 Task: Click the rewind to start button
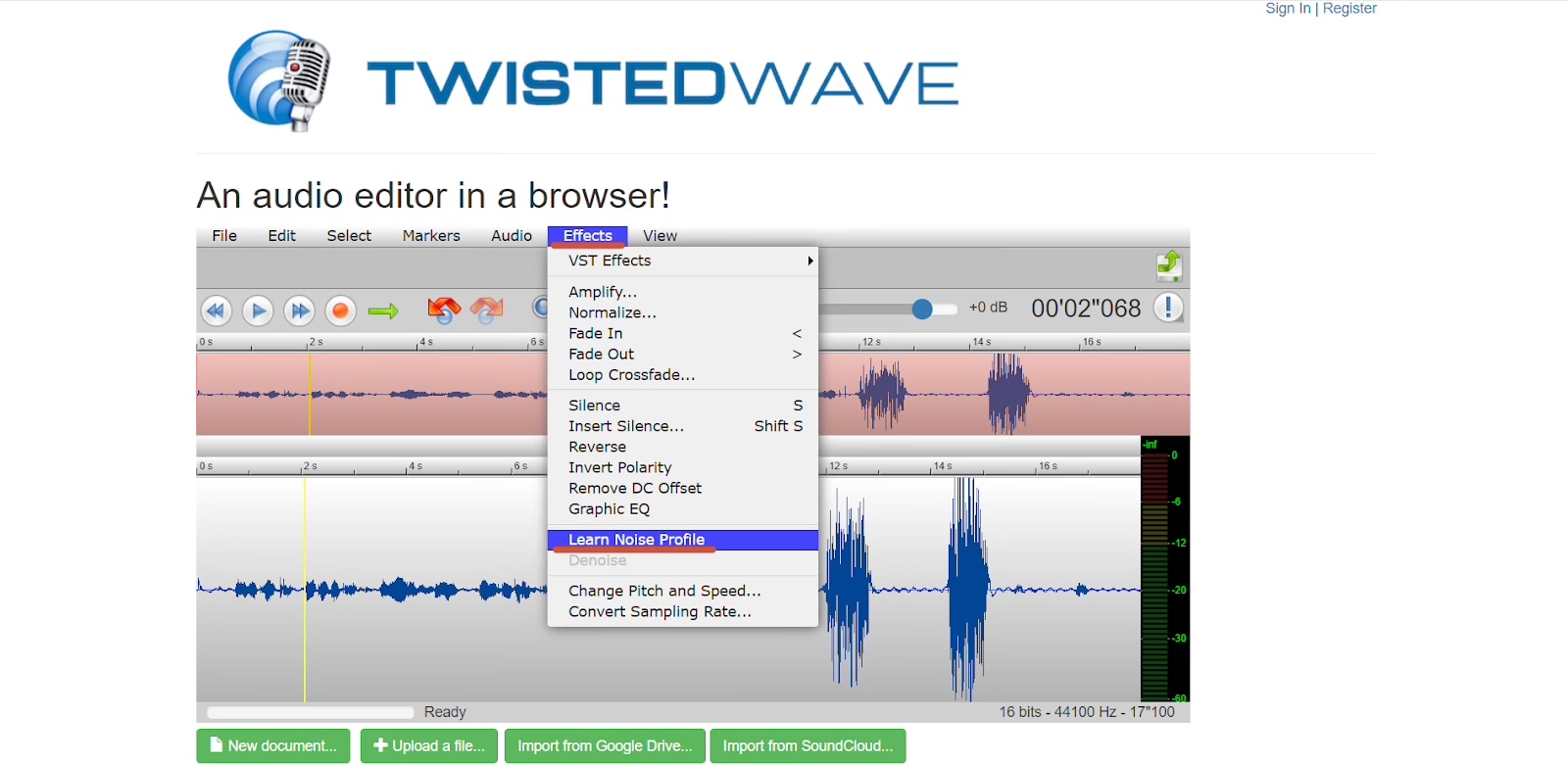(216, 311)
